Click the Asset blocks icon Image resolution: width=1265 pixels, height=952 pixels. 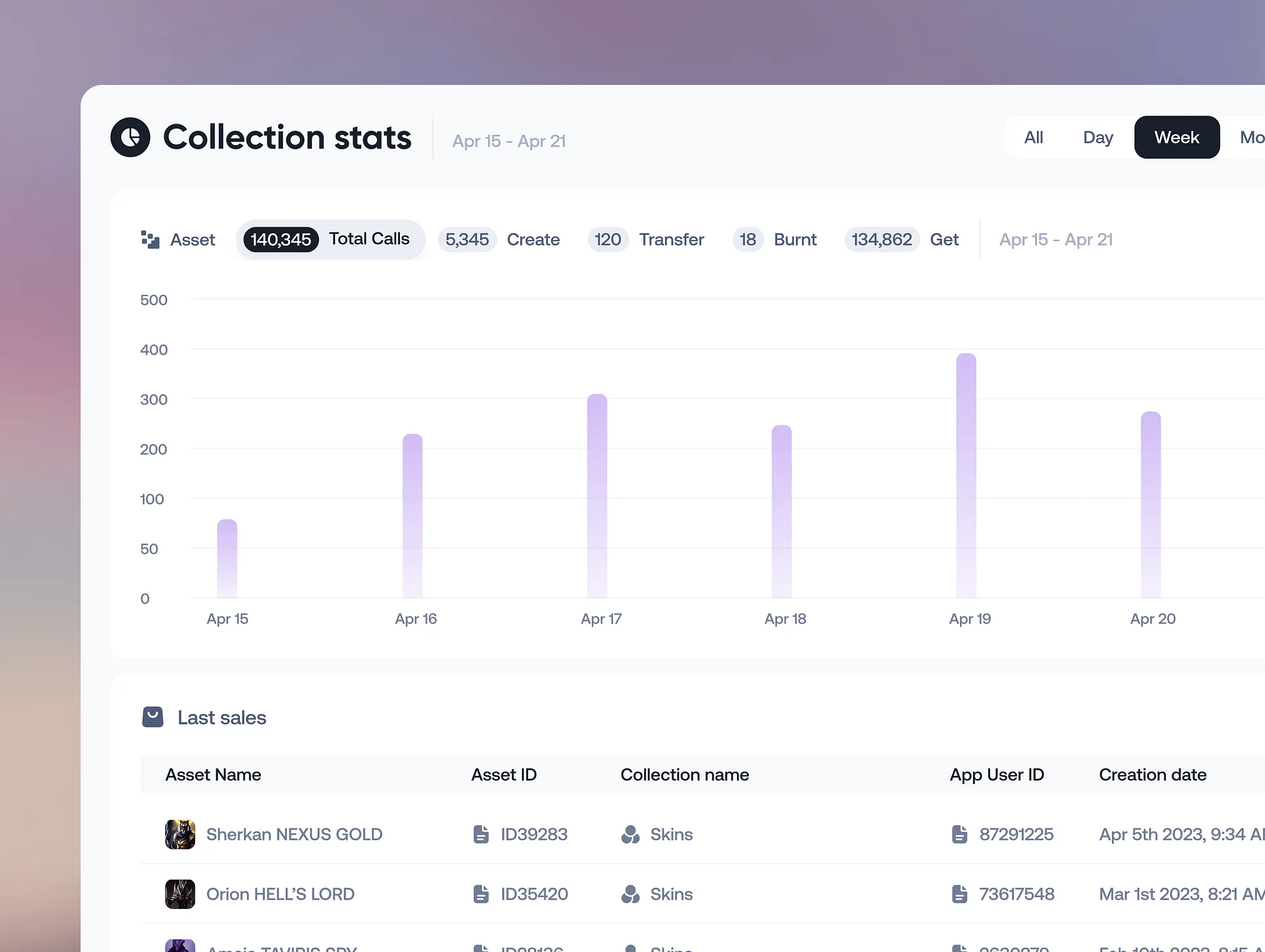(150, 239)
